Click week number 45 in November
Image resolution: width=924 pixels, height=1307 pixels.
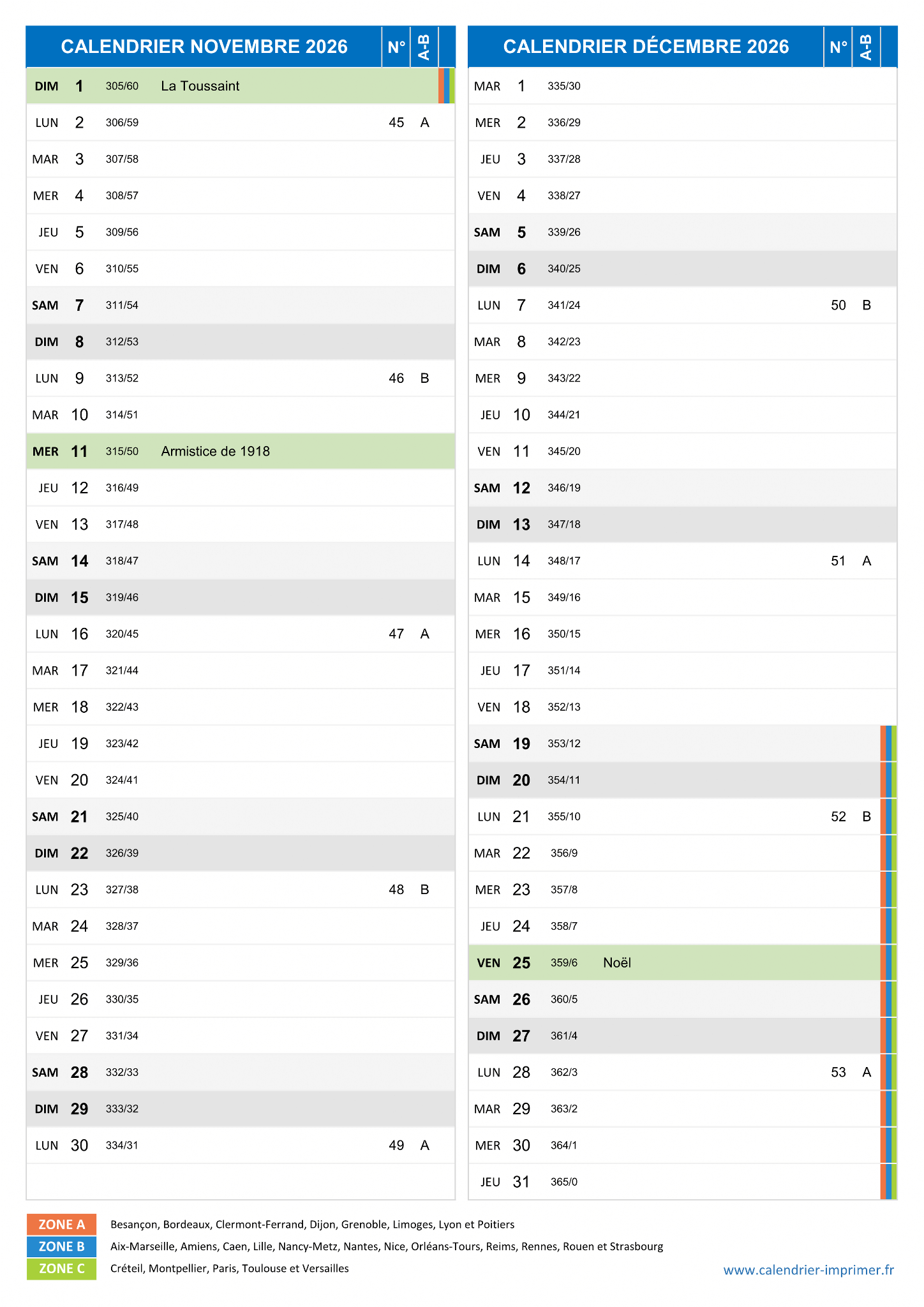(x=396, y=123)
